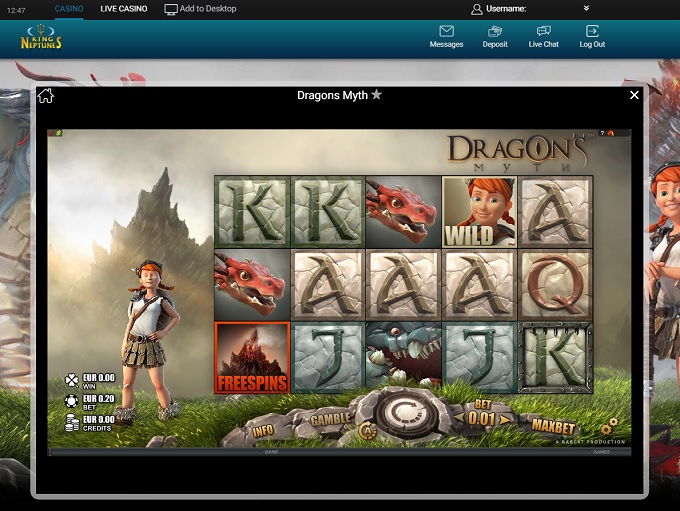This screenshot has height=511, width=680.
Task: Decrease bet with left arrow
Action: click(460, 418)
